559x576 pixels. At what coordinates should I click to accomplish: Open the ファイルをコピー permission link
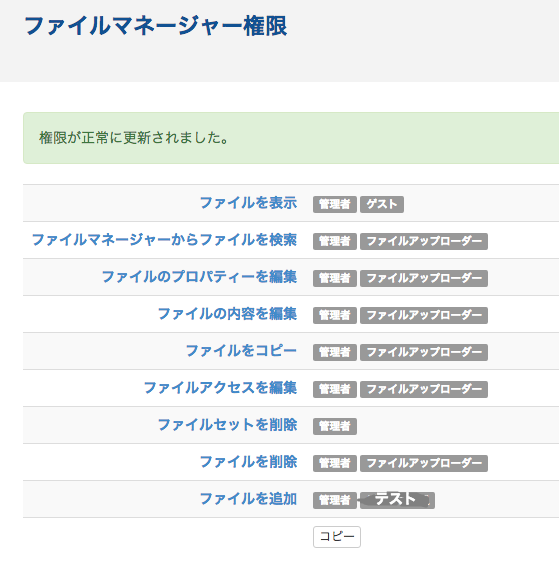[x=241, y=351]
